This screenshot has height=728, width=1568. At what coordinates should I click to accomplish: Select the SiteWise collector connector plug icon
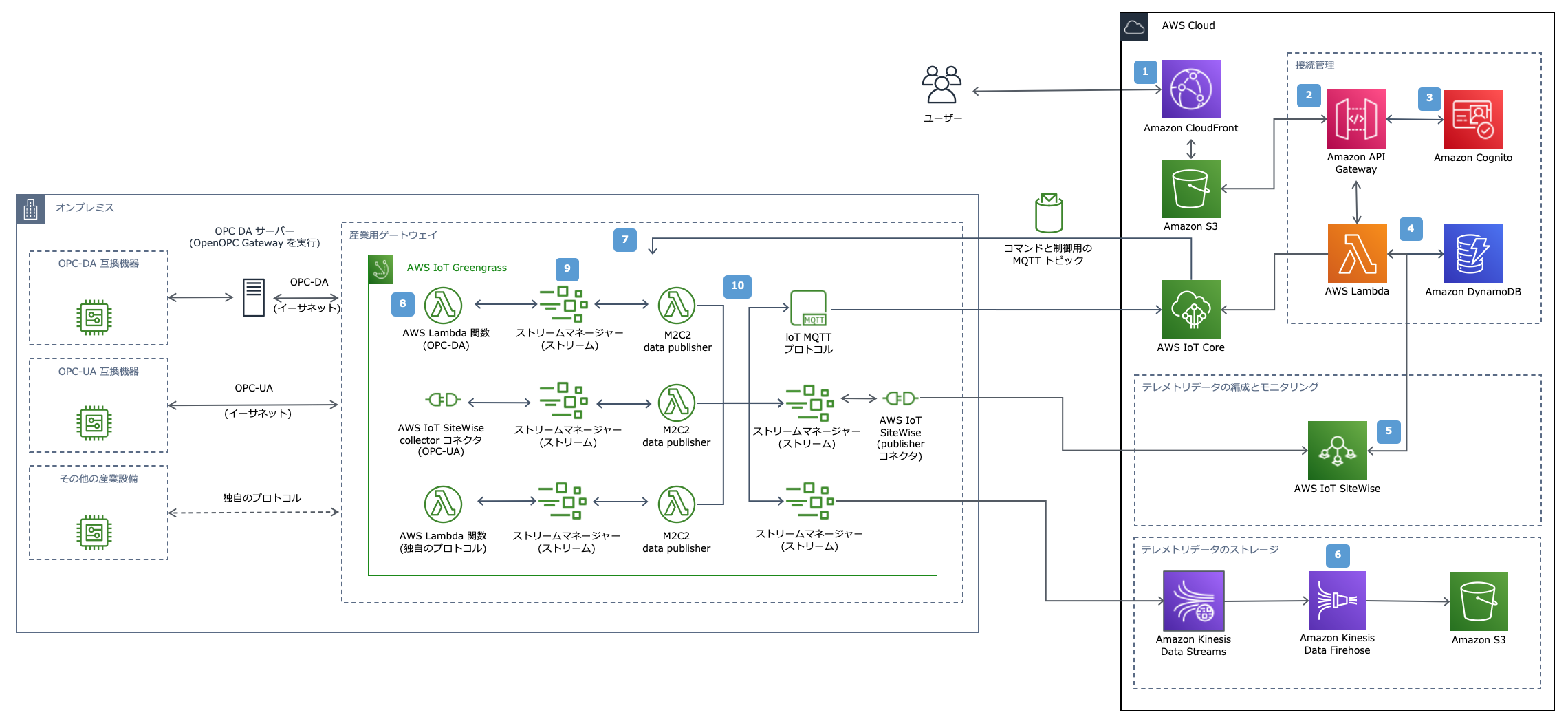click(x=443, y=400)
